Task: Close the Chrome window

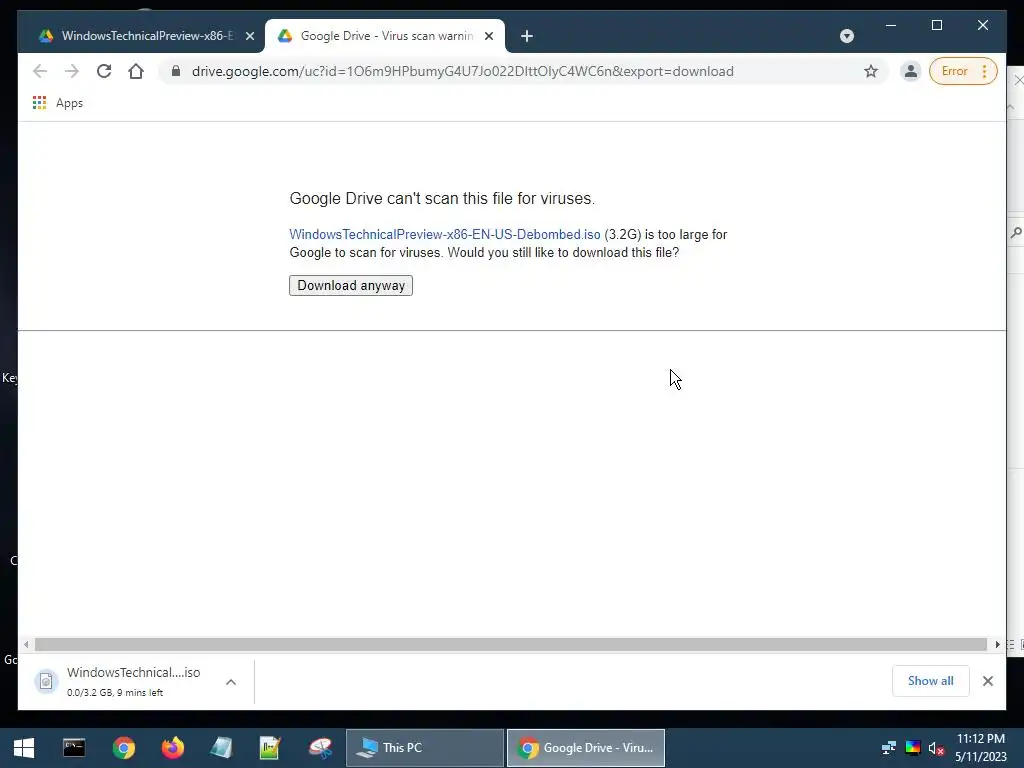Action: [x=983, y=25]
